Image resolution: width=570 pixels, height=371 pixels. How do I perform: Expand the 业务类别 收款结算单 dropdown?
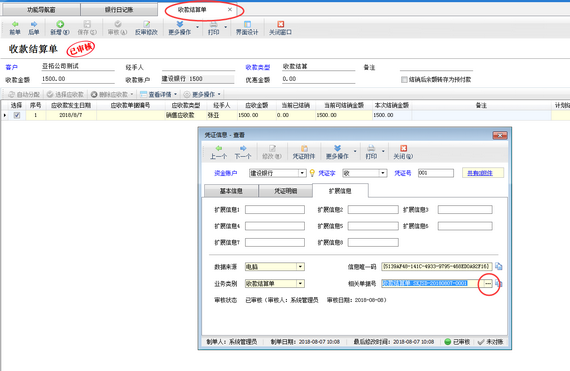point(300,283)
